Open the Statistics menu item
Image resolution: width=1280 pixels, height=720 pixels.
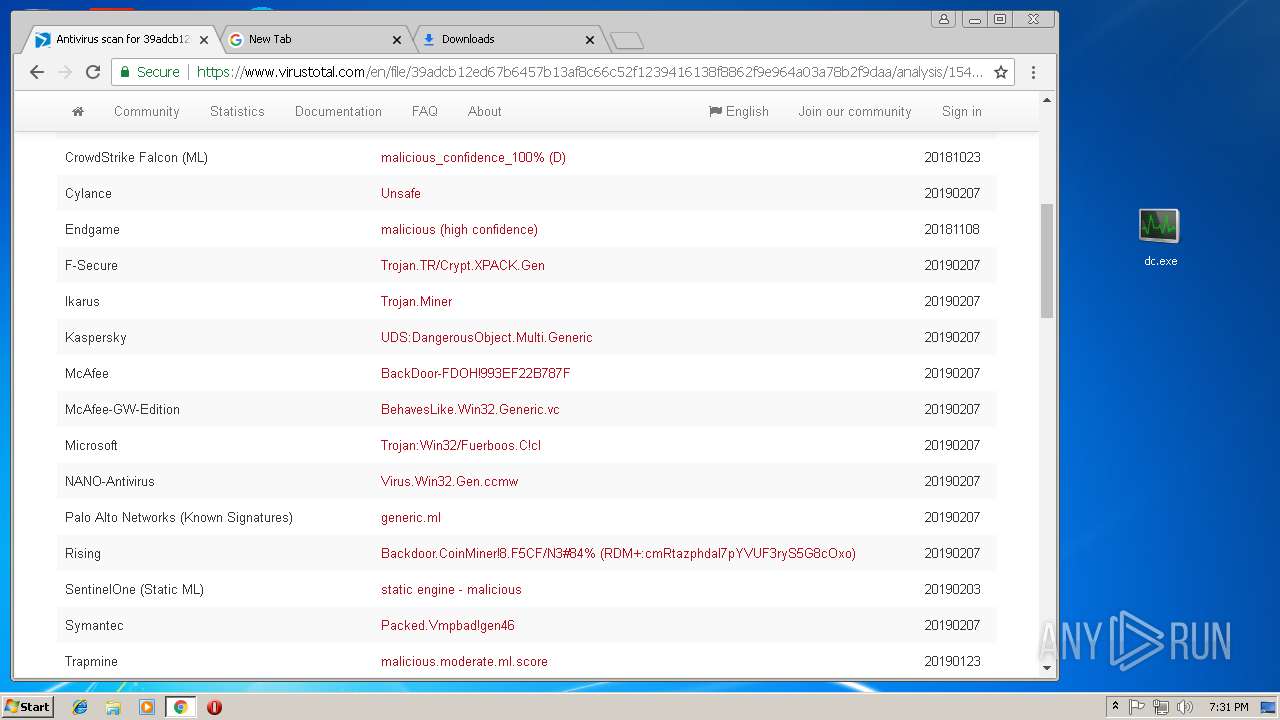[237, 111]
